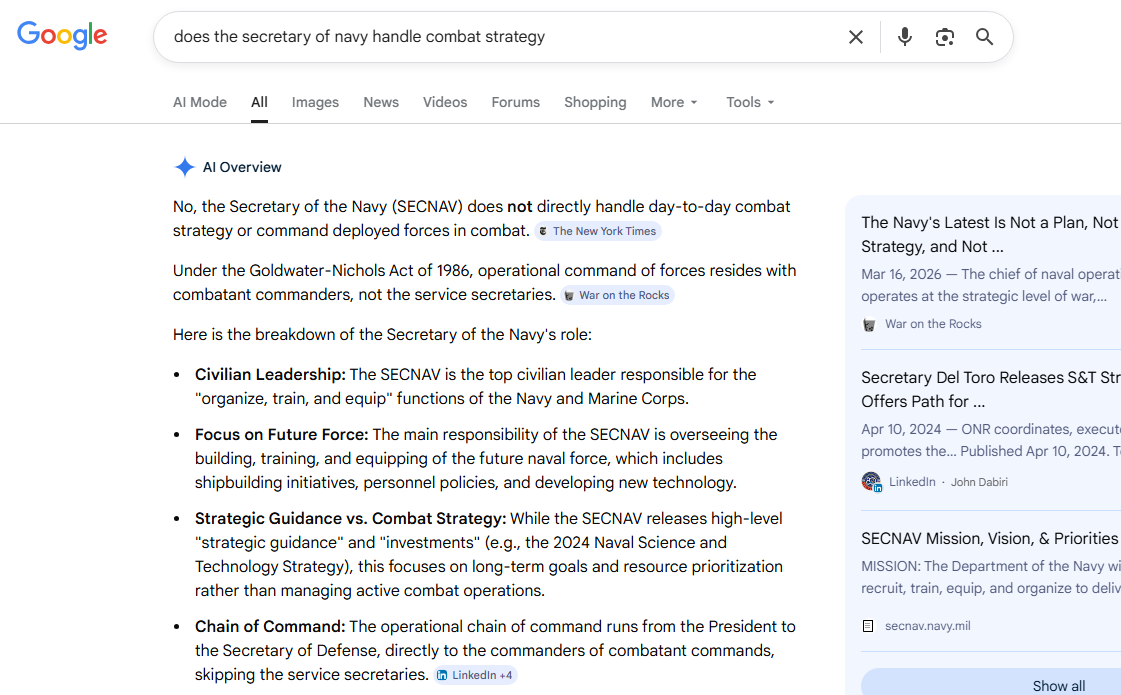Click the Google logo
The image size is (1121, 695).
point(62,36)
